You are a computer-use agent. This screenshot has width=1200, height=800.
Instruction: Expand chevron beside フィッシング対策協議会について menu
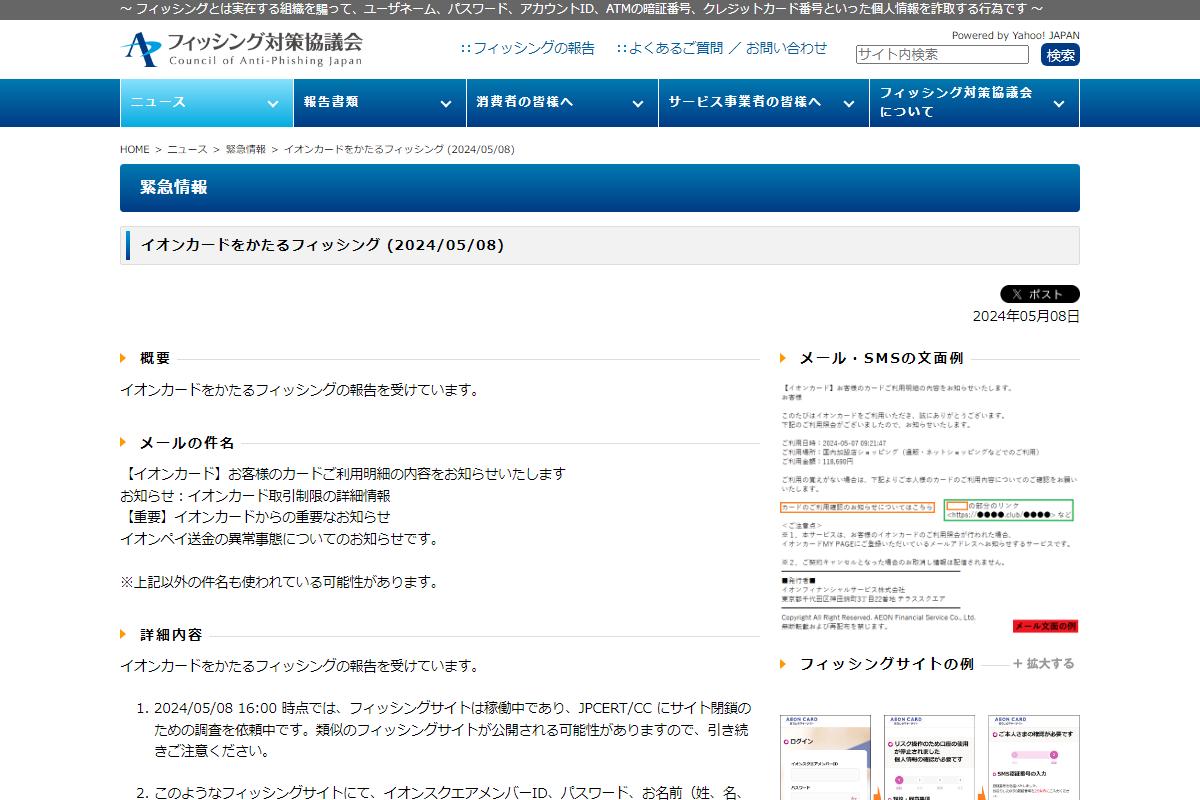[x=1059, y=103]
